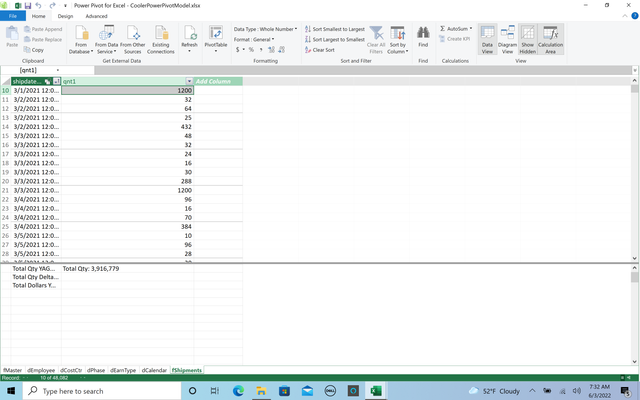Click Clear Sort
The height and width of the screenshot is (400, 640).
[x=320, y=50]
